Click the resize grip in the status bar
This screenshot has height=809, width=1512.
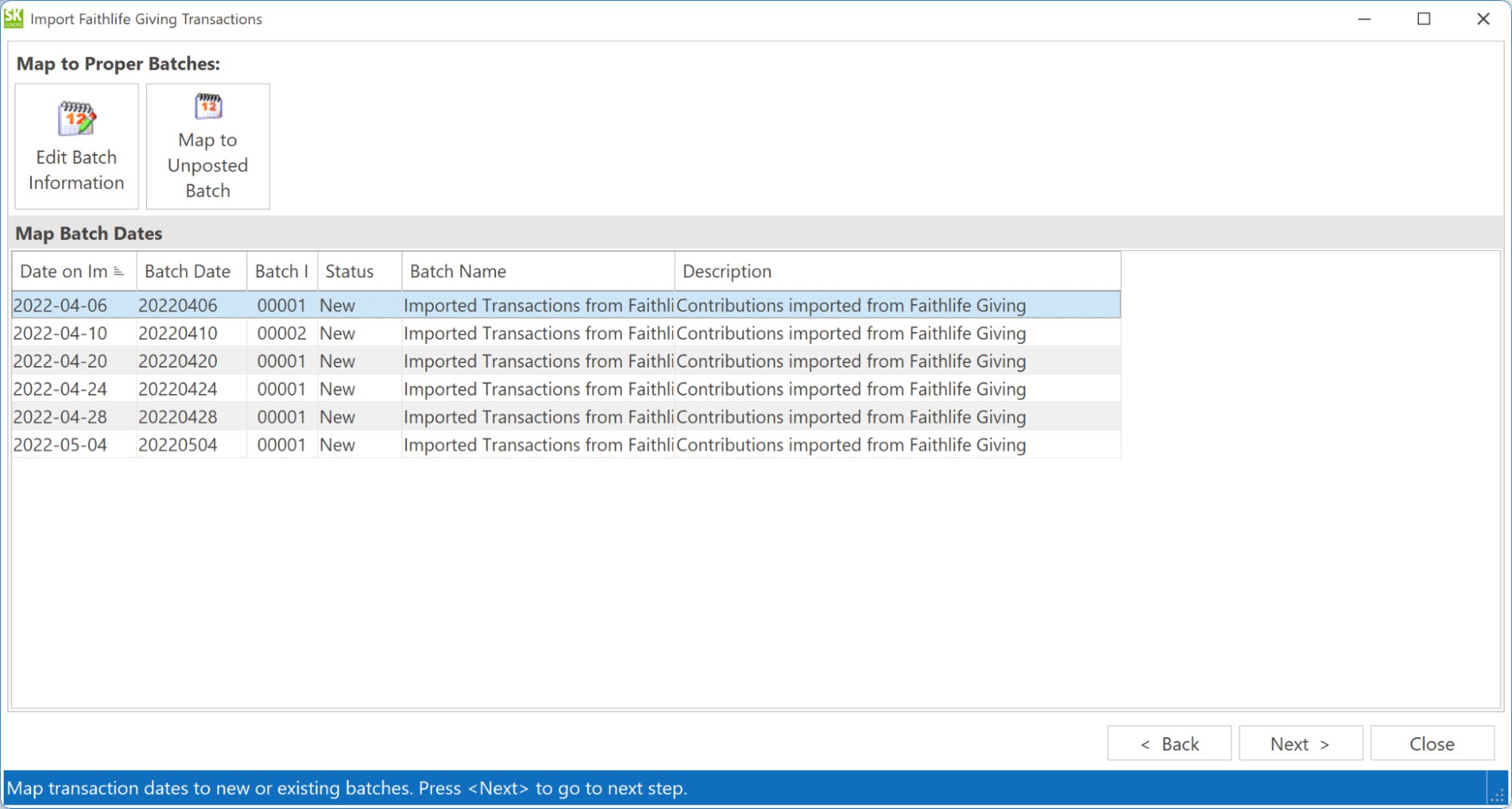(x=1497, y=794)
